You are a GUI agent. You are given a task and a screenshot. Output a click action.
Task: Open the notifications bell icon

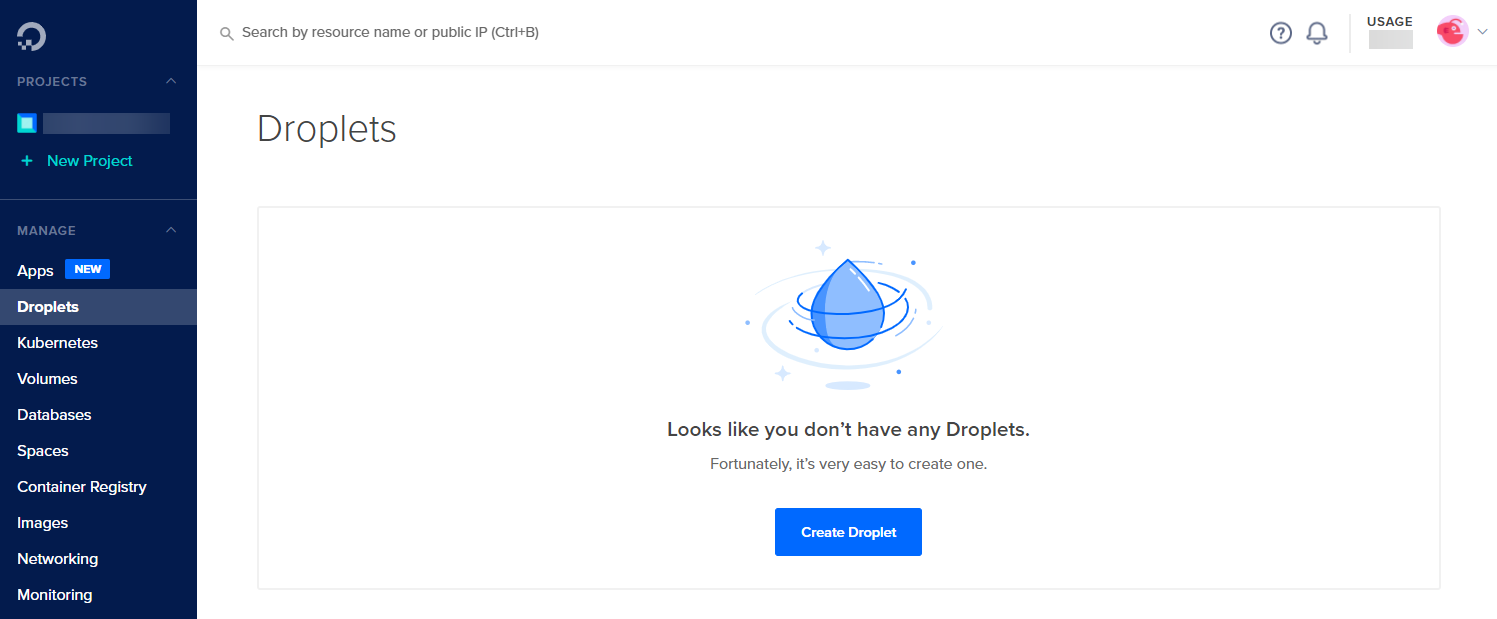click(x=1317, y=33)
